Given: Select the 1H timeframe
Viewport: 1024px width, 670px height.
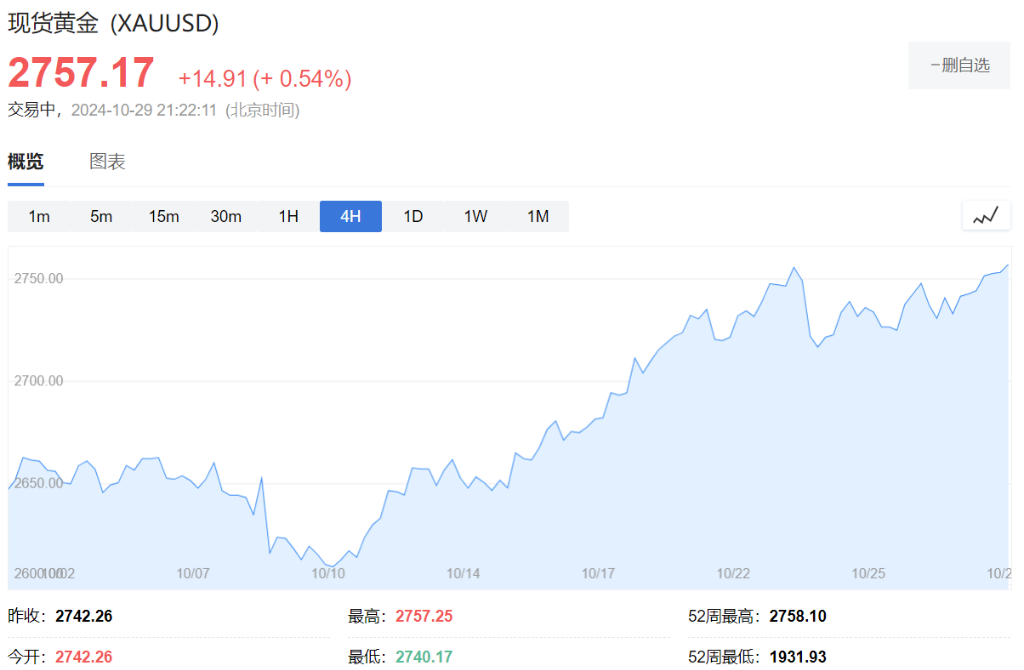Looking at the screenshot, I should 289,216.
